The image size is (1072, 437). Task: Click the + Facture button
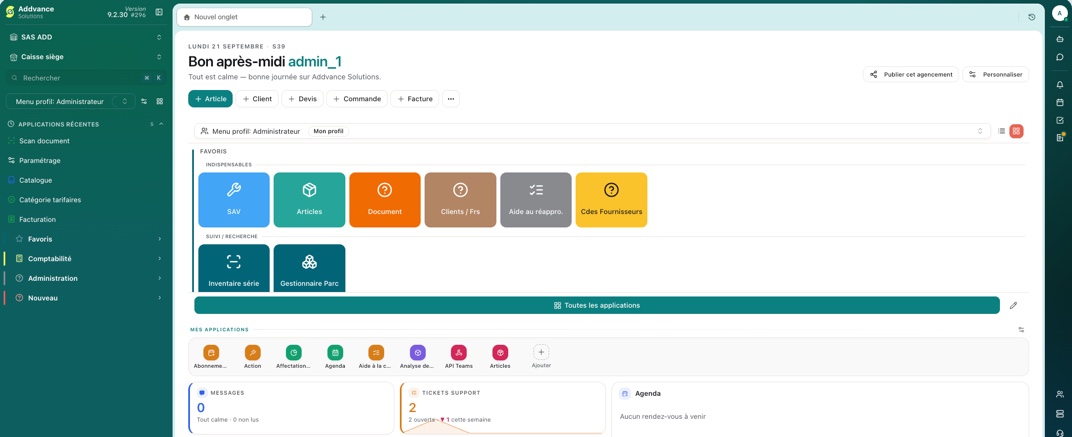pyautogui.click(x=415, y=98)
